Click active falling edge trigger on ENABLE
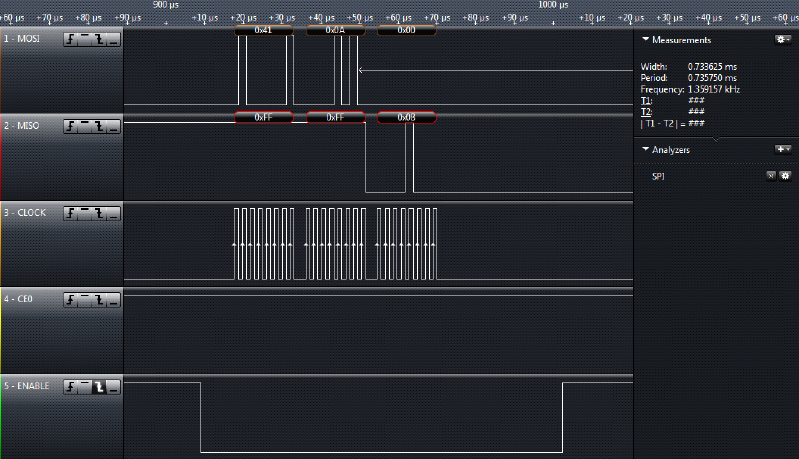 point(99,386)
